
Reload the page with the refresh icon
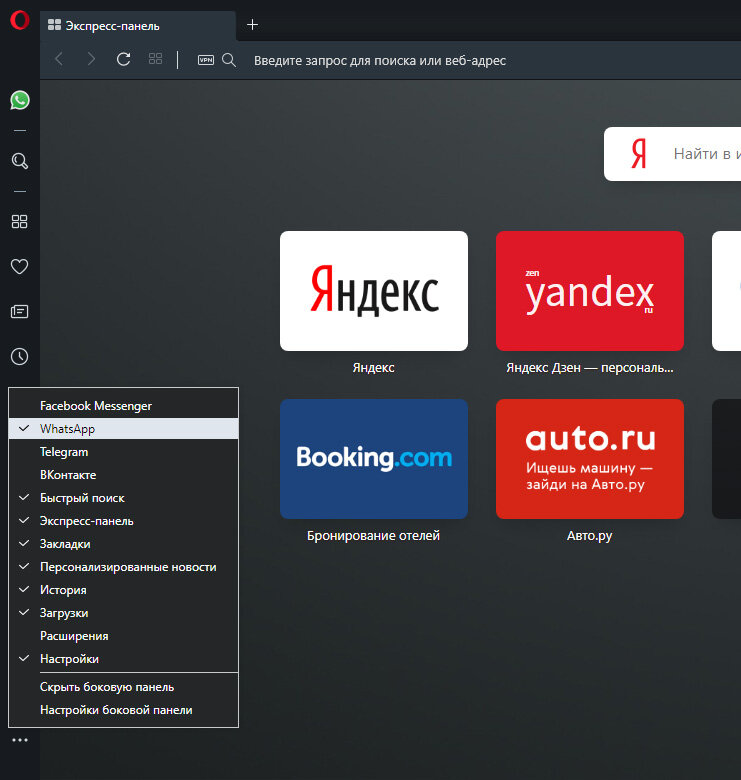(x=123, y=60)
